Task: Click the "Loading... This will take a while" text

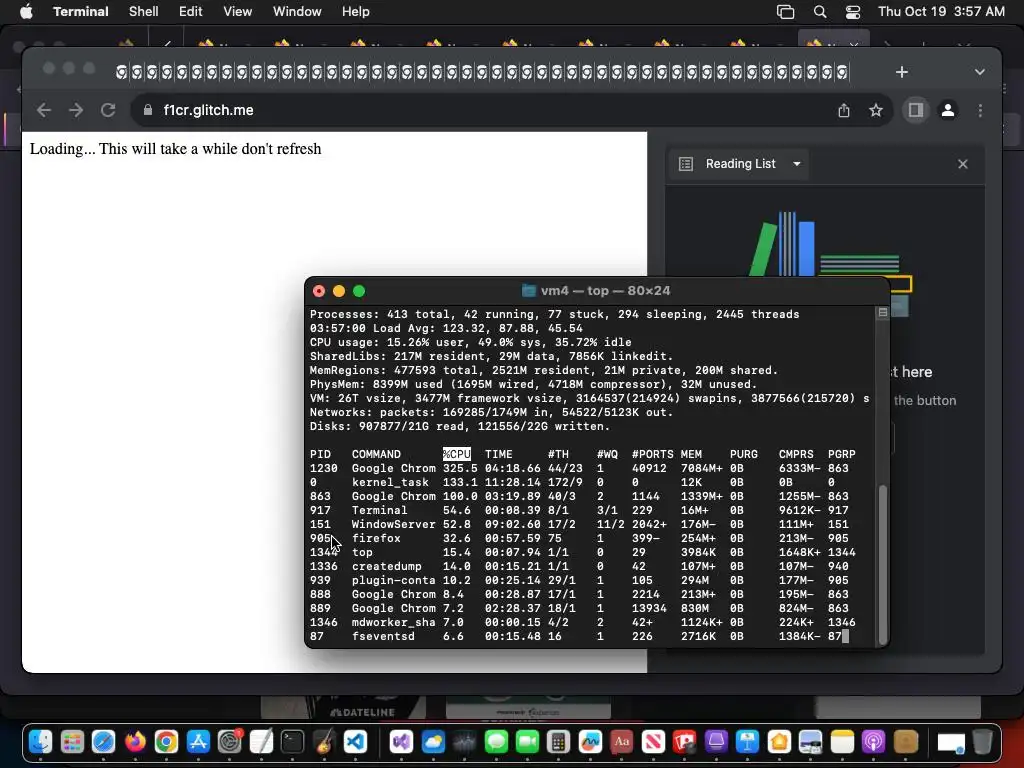Action: coord(175,149)
